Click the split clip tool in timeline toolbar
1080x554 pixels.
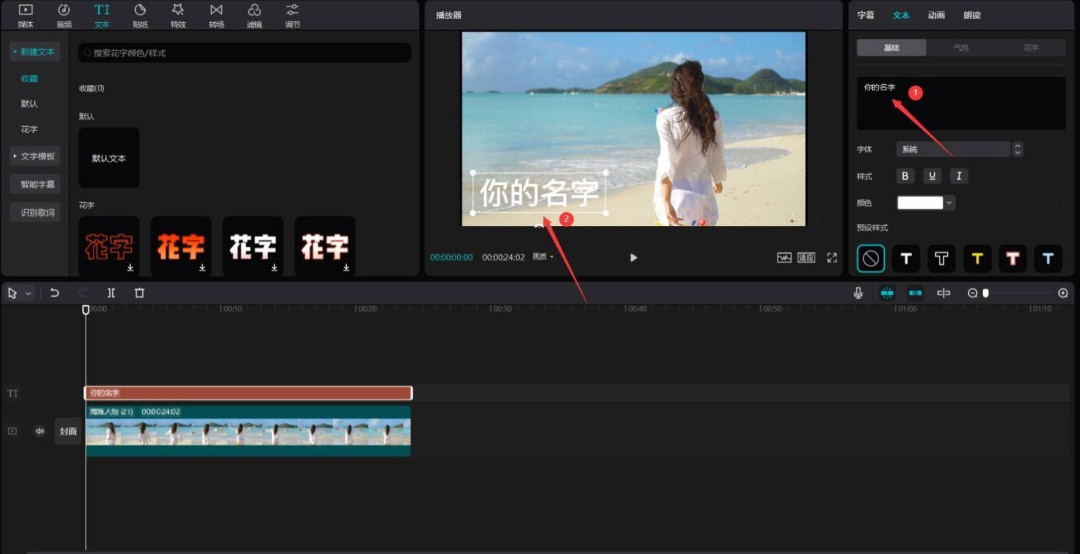click(111, 293)
